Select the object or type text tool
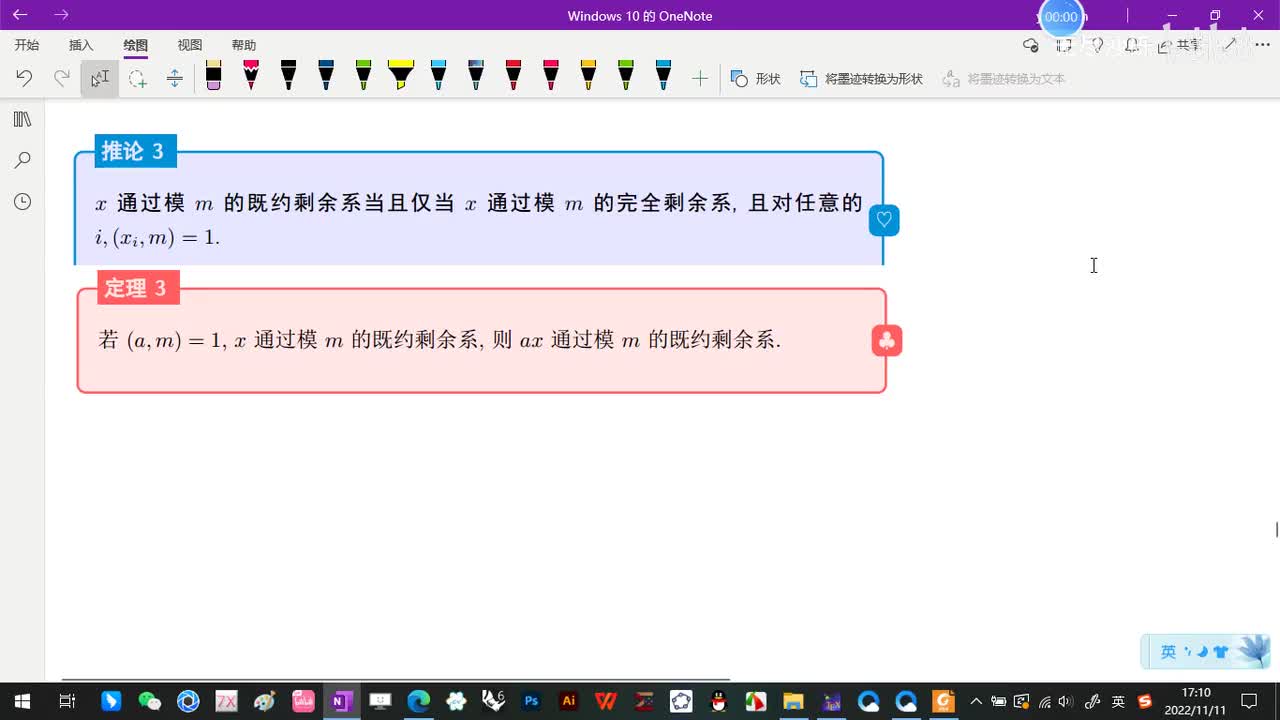 point(100,78)
